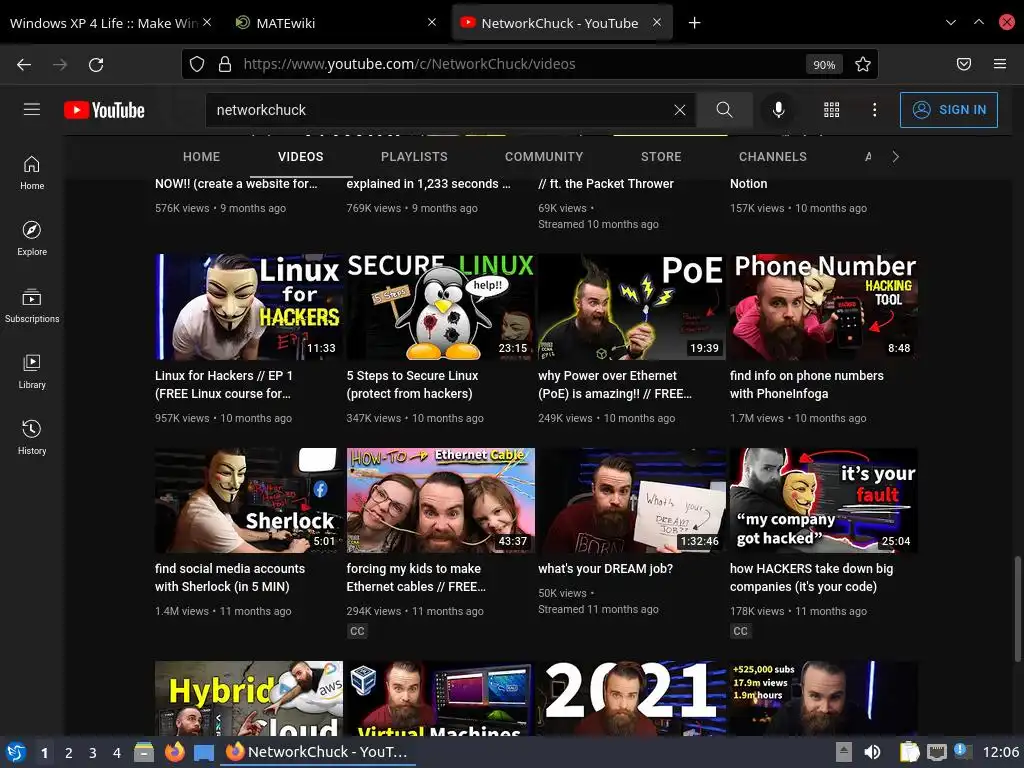Open a new browser tab

pyautogui.click(x=695, y=23)
